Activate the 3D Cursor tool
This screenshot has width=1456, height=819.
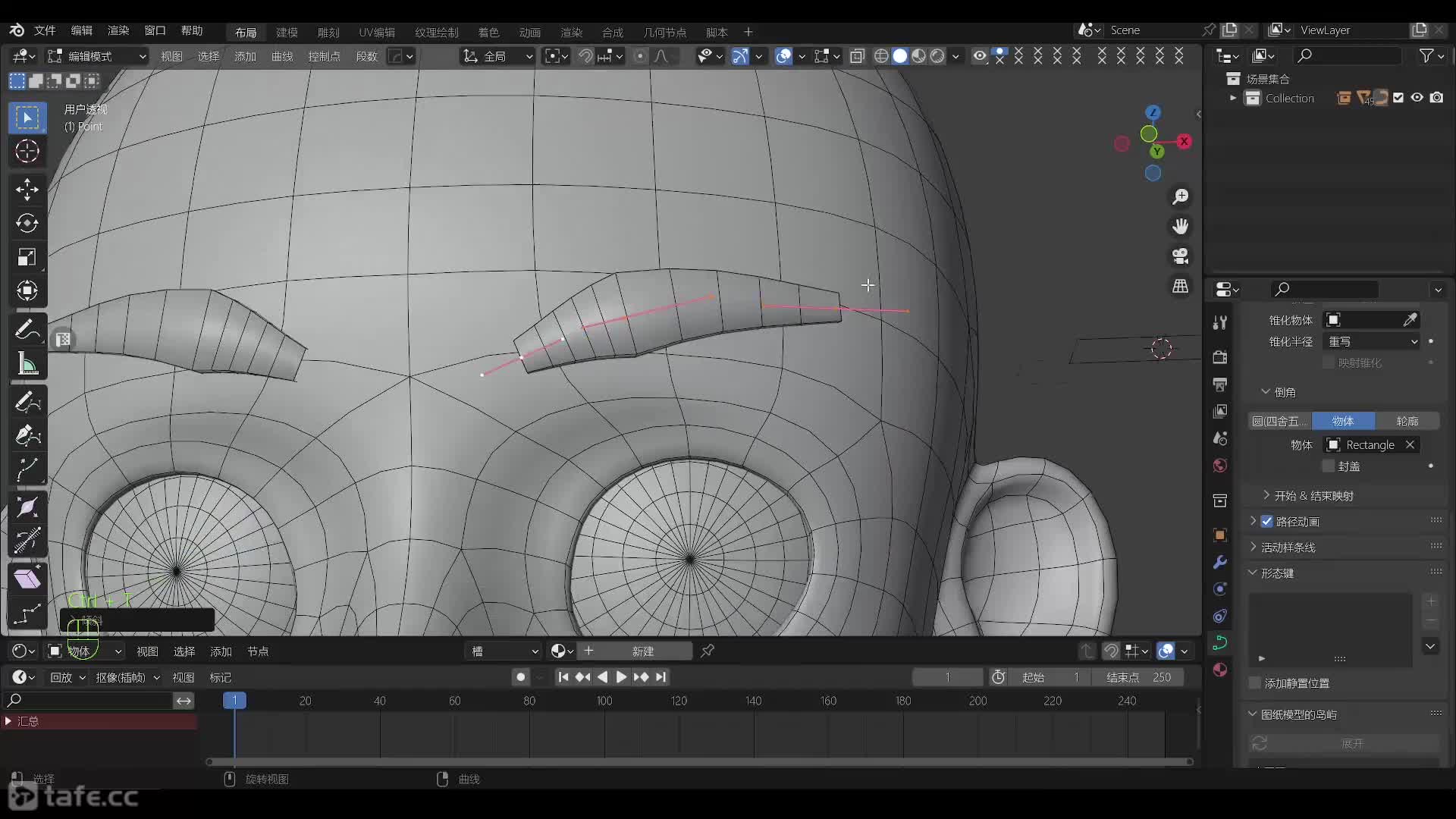point(27,151)
